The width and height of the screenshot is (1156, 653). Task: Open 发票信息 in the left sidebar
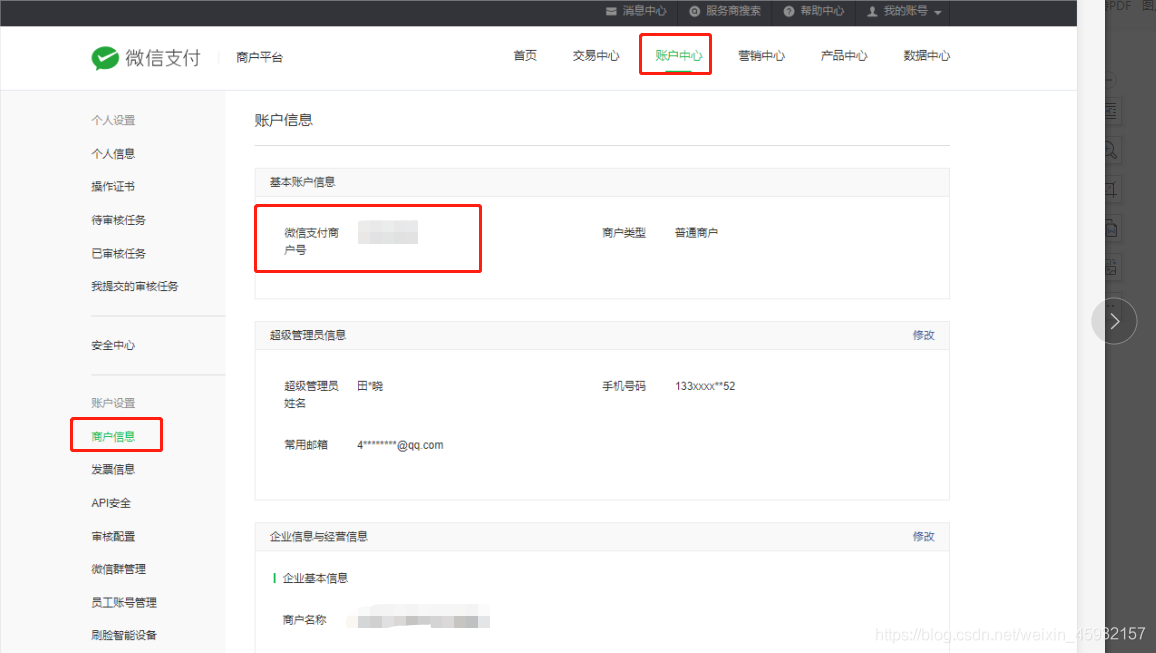[113, 468]
